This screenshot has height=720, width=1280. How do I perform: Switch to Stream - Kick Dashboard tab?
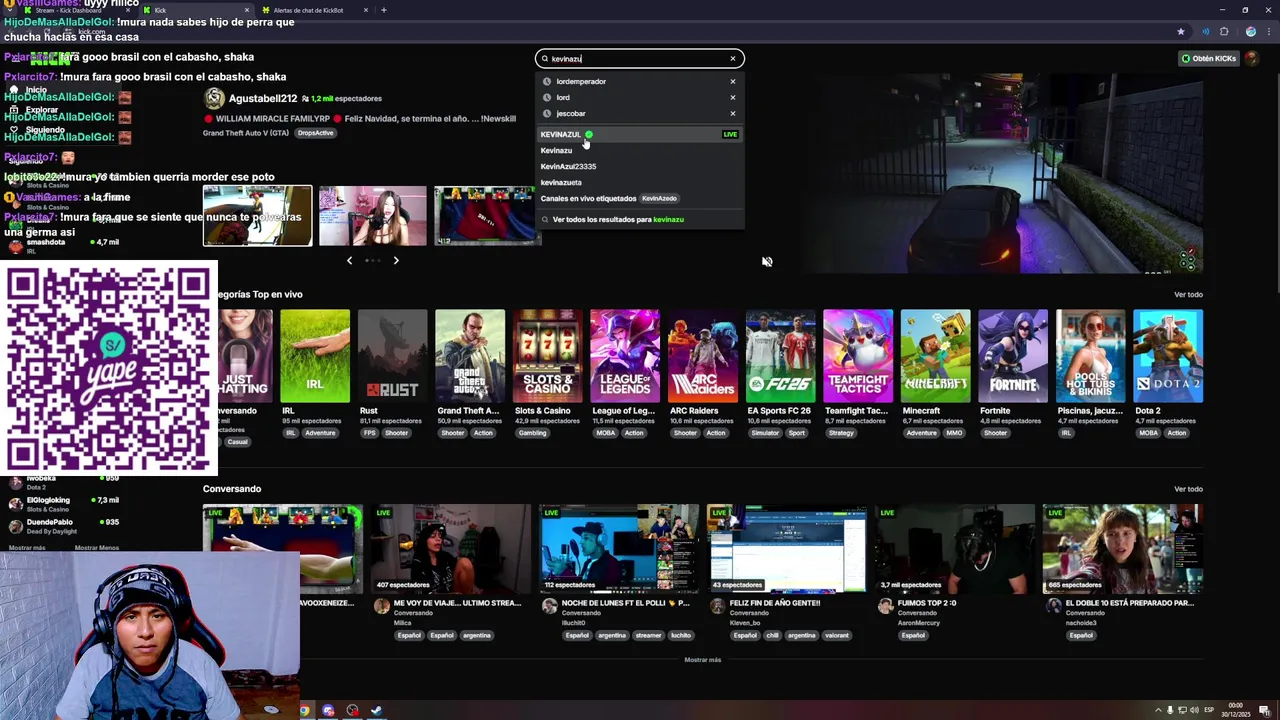click(75, 10)
